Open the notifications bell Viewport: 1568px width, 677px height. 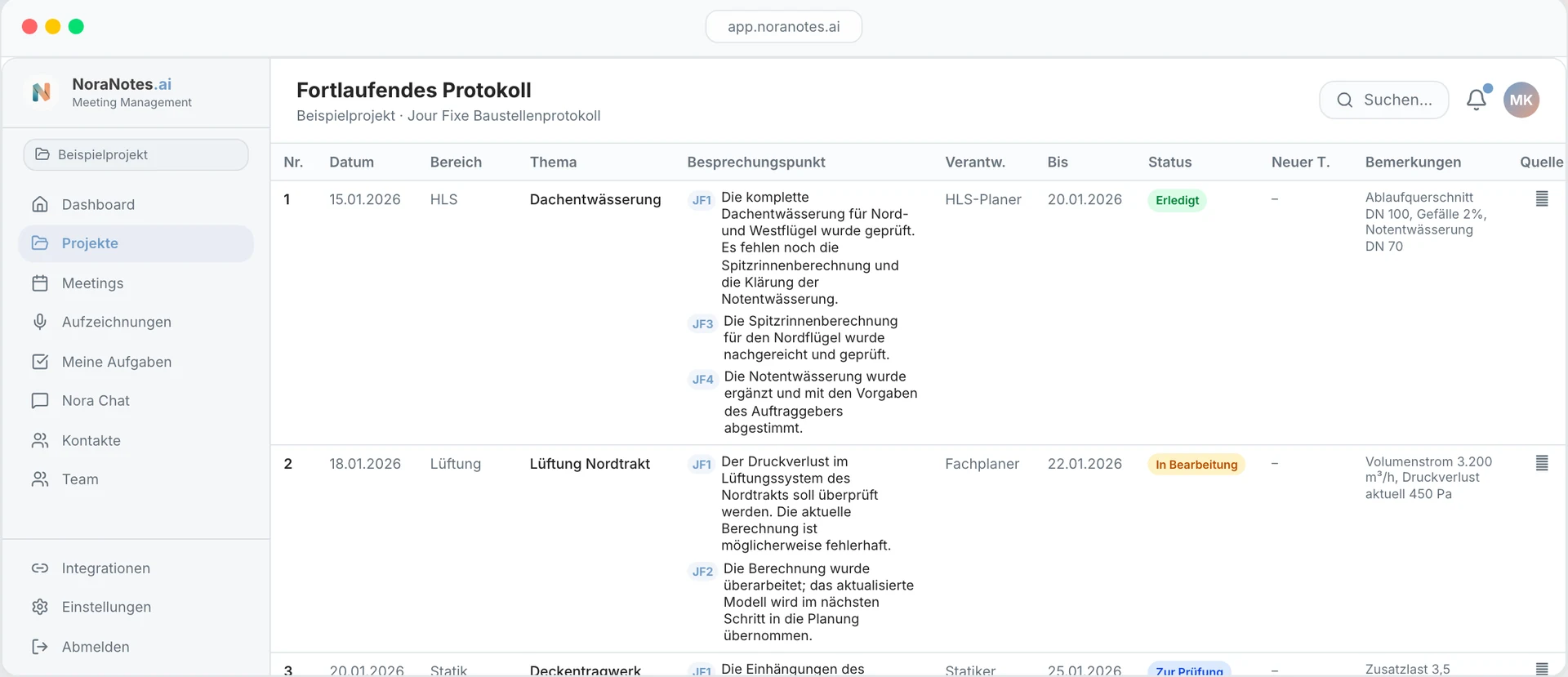click(x=1477, y=100)
